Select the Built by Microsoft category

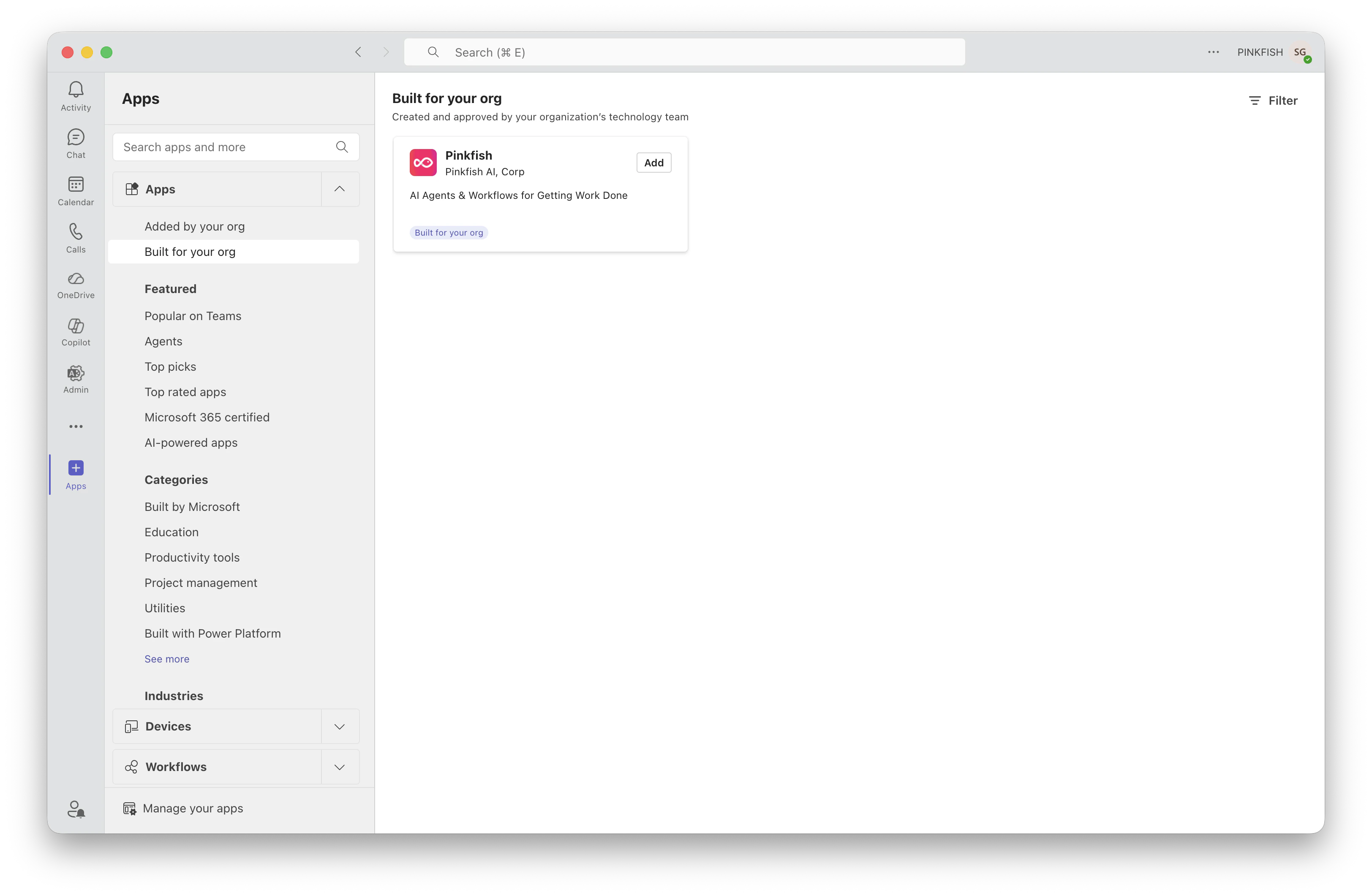(x=192, y=507)
